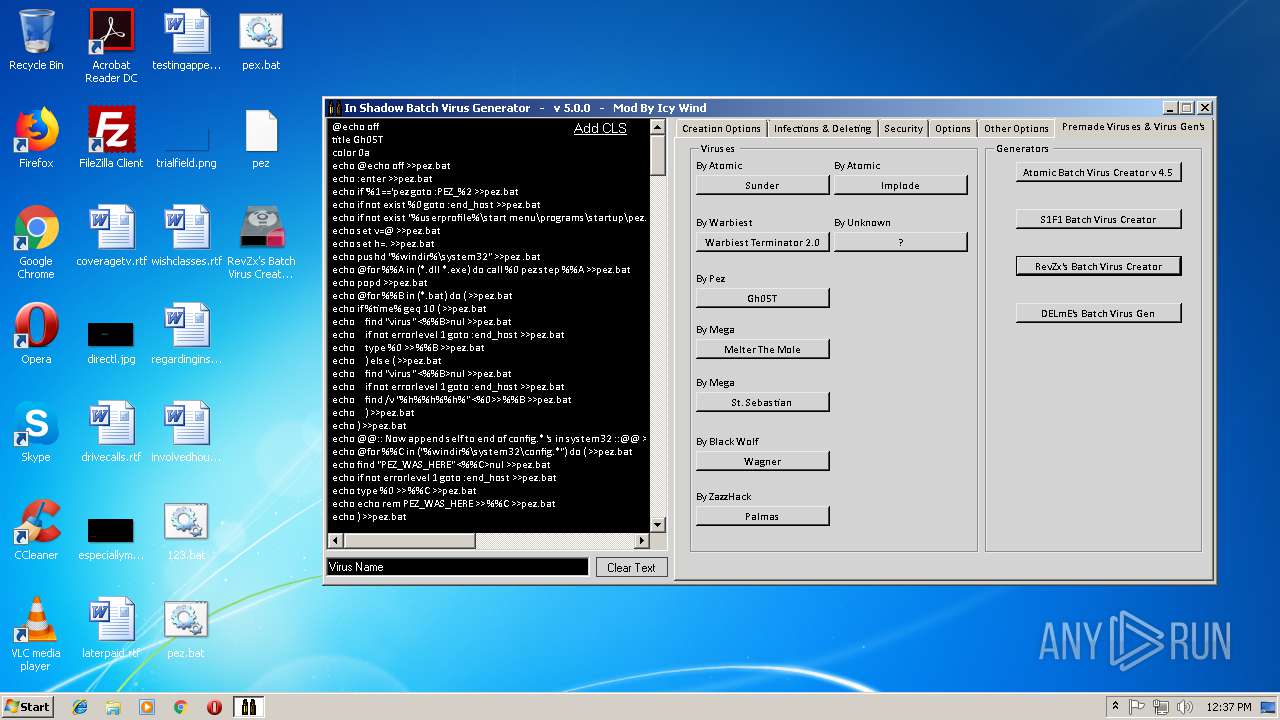This screenshot has width=1280, height=720.
Task: Open Opera from the taskbar
Action: (214, 707)
